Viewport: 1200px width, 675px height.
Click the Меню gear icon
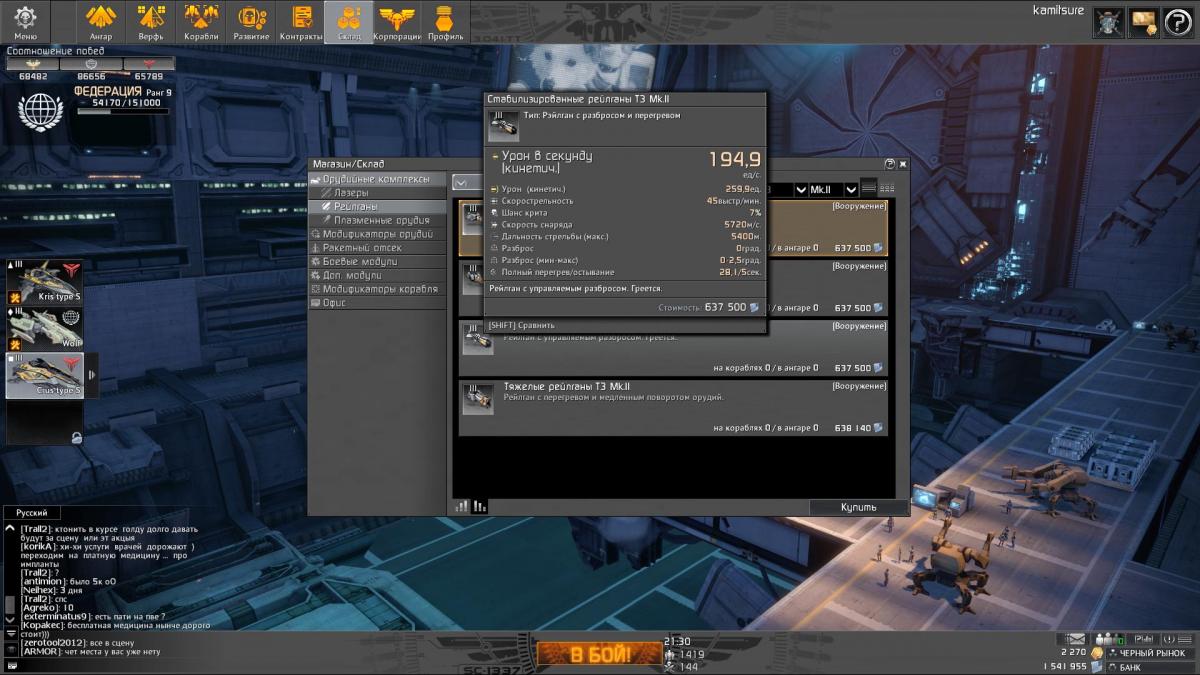pyautogui.click(x=25, y=21)
